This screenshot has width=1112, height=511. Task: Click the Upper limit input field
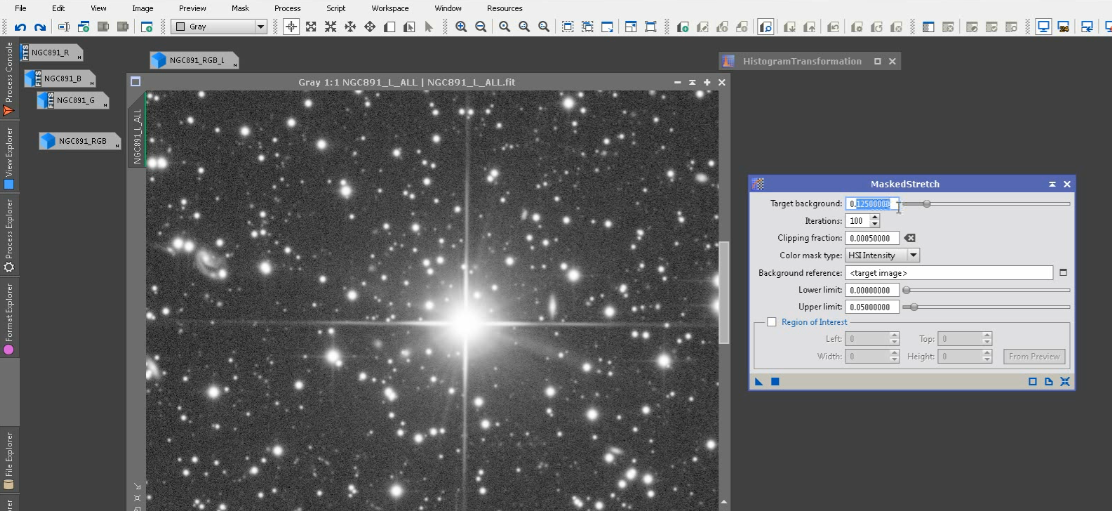(872, 307)
